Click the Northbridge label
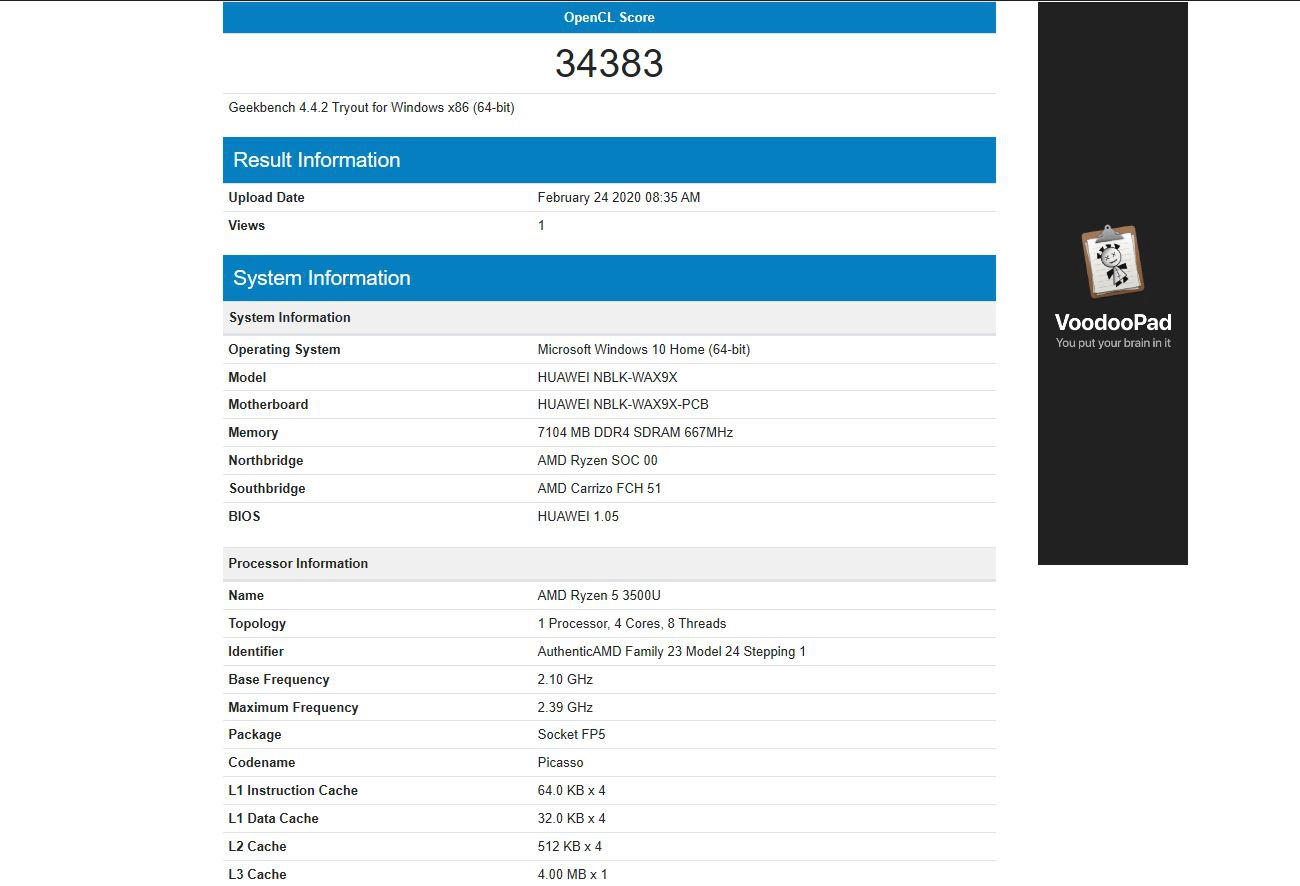The image size is (1300, 886). 265,460
